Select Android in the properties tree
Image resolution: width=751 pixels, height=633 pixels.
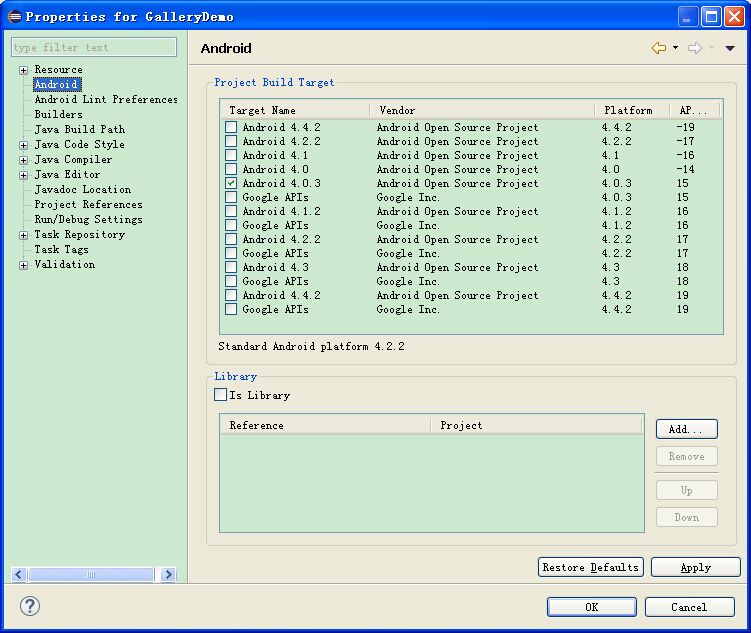coord(57,84)
